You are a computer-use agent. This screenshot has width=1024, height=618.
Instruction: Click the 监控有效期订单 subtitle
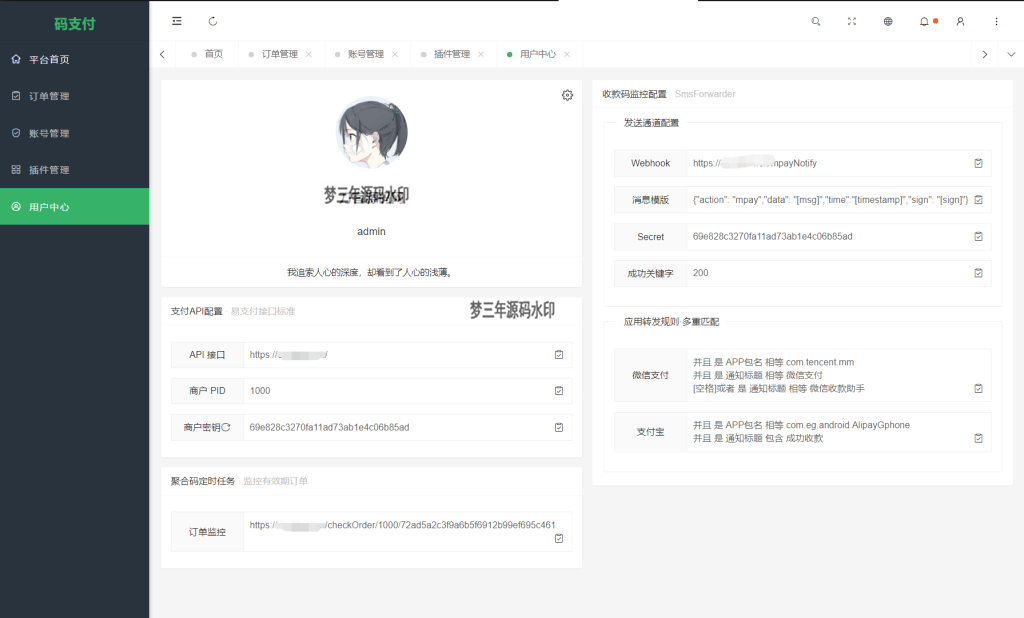click(x=276, y=481)
